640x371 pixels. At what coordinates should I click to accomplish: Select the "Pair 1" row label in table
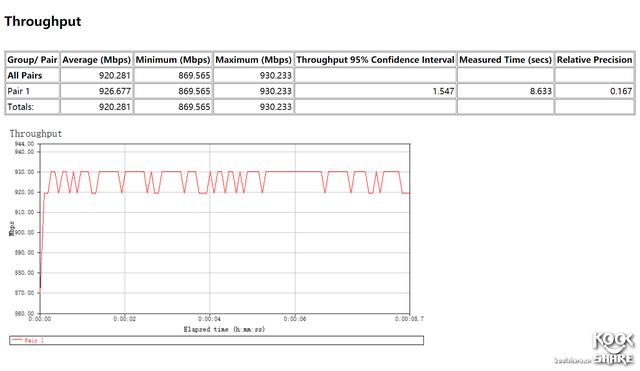[18, 91]
